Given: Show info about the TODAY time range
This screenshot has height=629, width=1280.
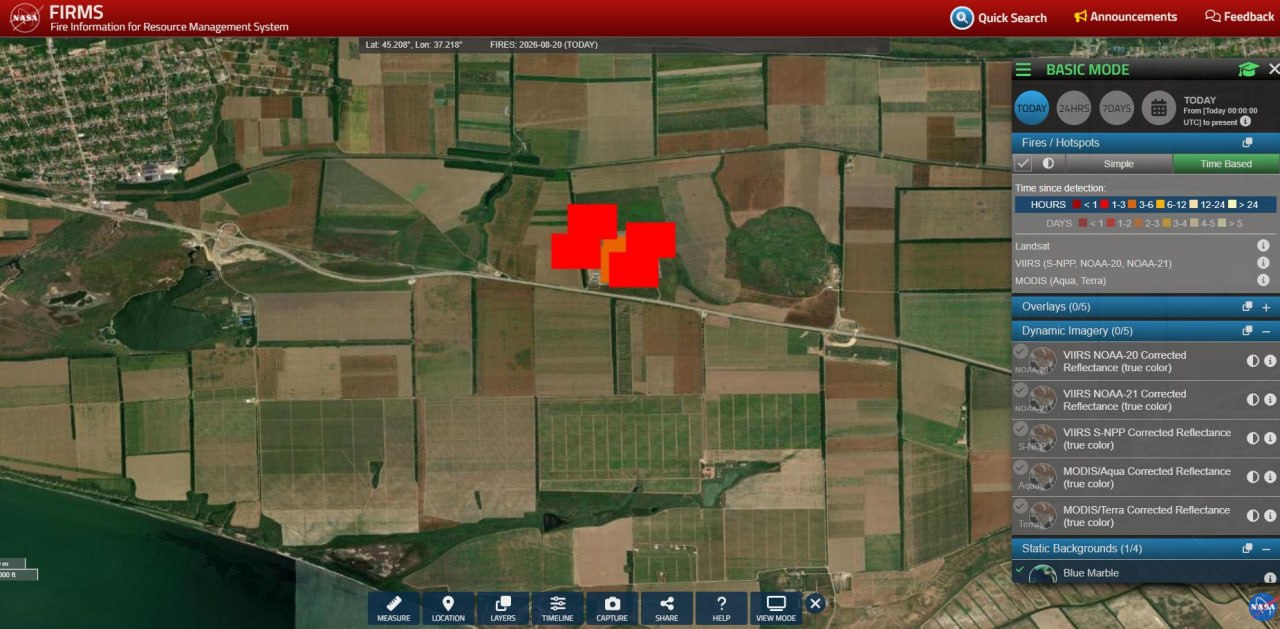Looking at the screenshot, I should click(1245, 121).
